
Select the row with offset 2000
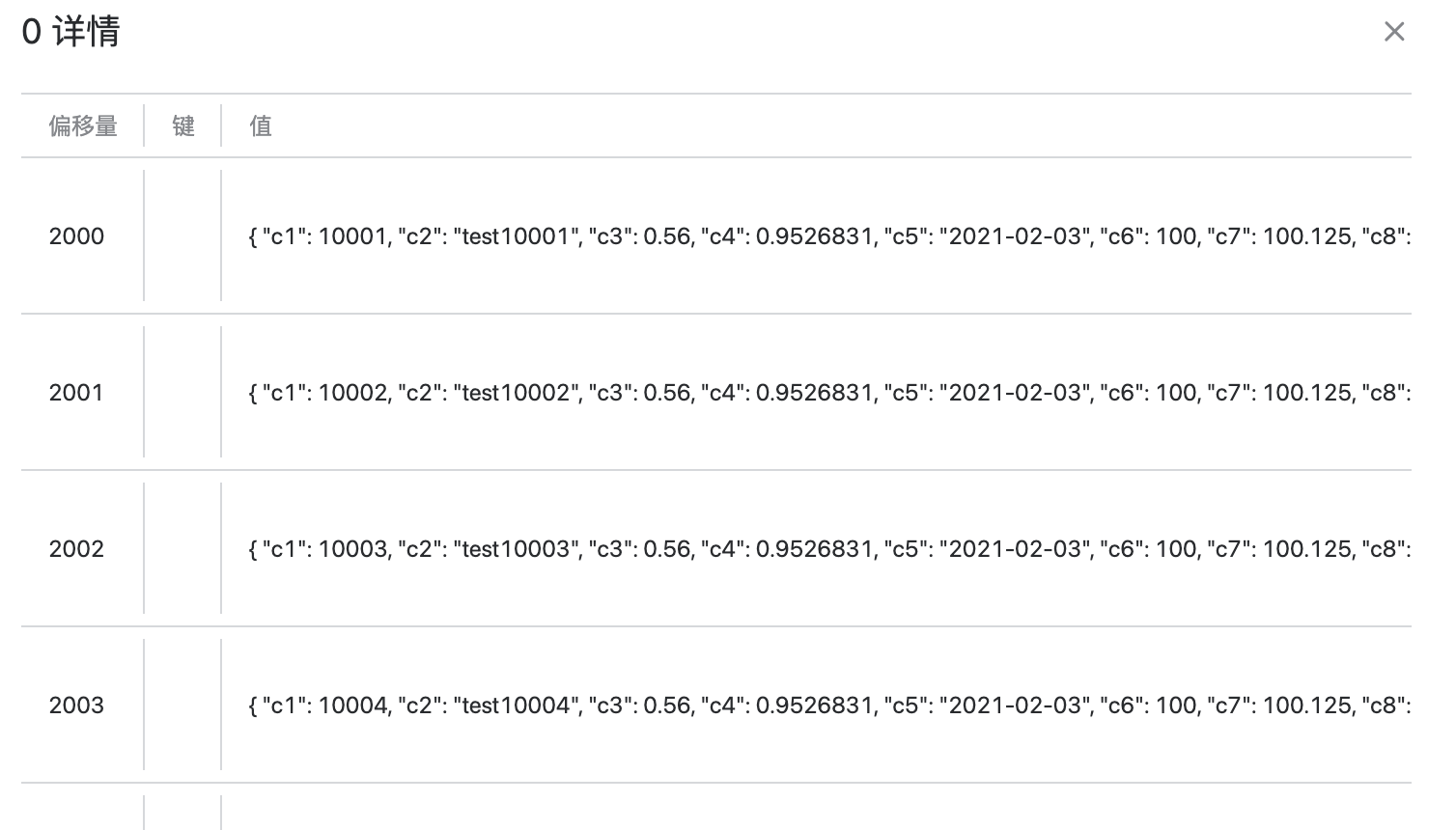click(x=77, y=236)
